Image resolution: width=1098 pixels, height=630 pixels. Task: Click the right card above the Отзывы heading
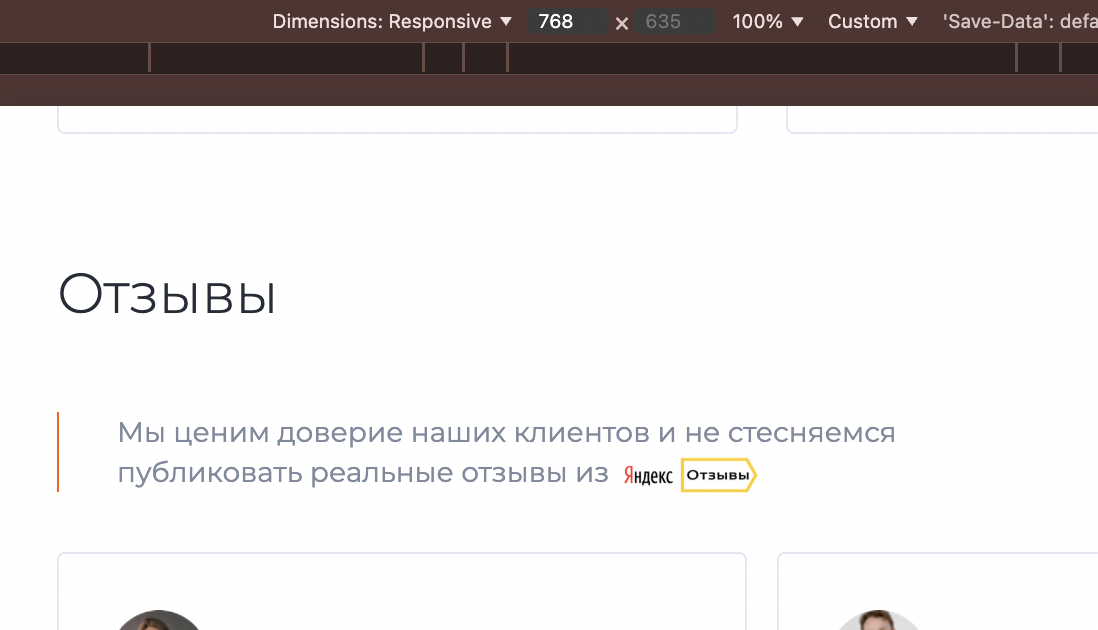coord(942,120)
